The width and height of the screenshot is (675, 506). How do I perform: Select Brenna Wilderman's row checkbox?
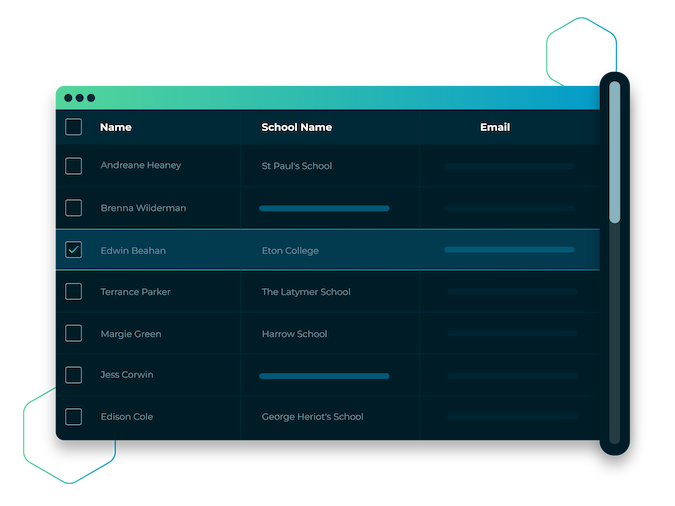[73, 208]
